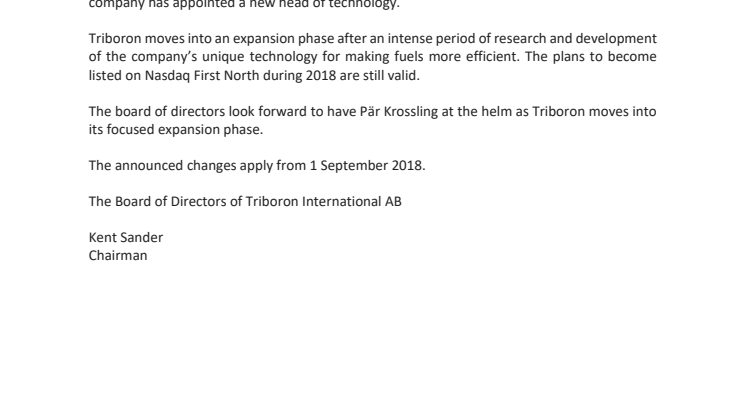Click the name "Kent Sander"
Screen dimensions: 746x419
click(126, 237)
